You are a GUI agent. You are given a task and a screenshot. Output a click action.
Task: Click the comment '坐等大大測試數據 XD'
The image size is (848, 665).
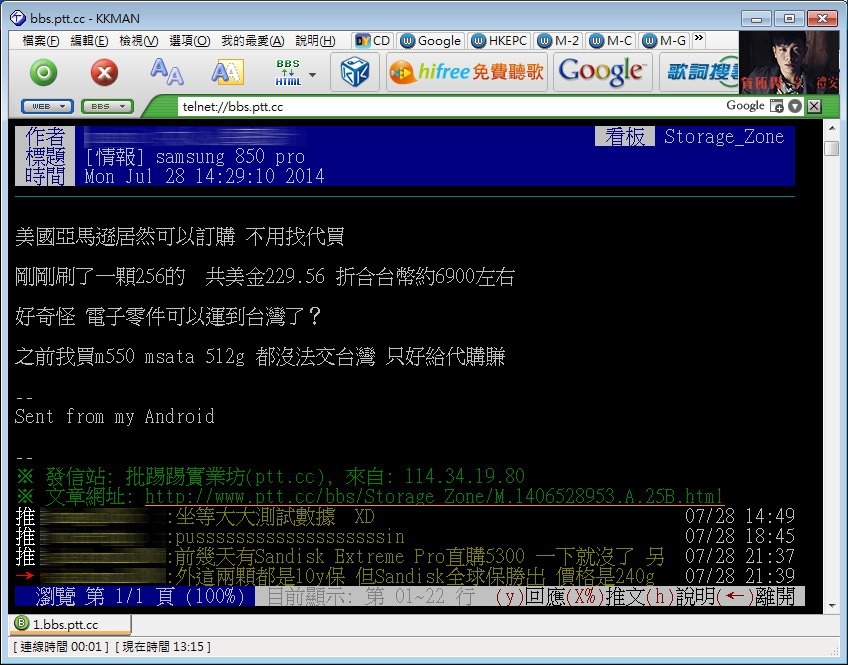point(275,516)
